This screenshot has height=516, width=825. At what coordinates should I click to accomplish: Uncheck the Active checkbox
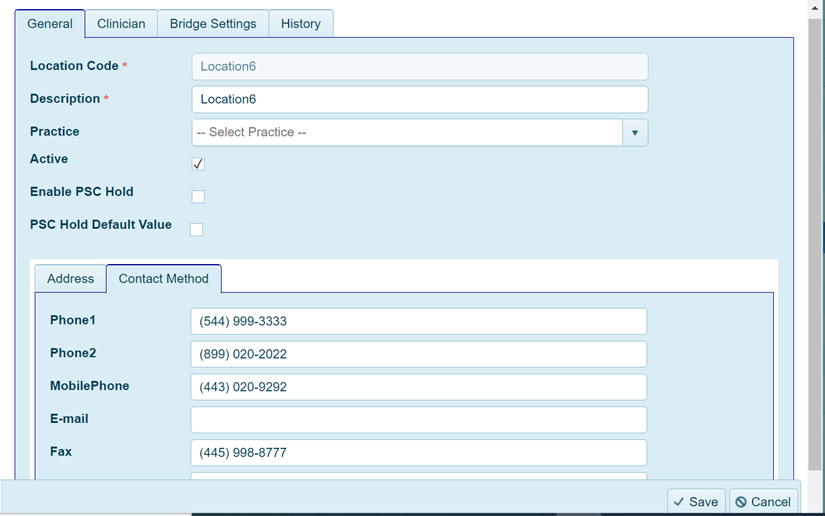coord(198,164)
